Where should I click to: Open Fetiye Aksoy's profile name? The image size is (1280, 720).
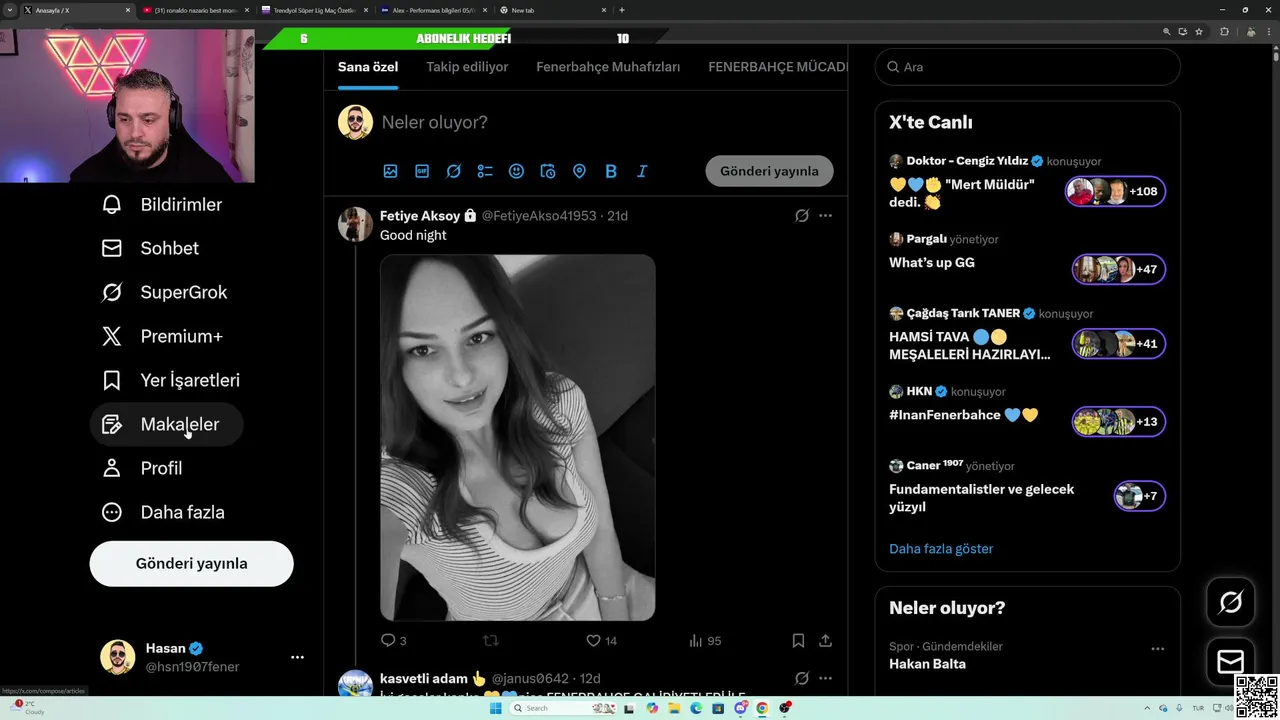(x=420, y=215)
